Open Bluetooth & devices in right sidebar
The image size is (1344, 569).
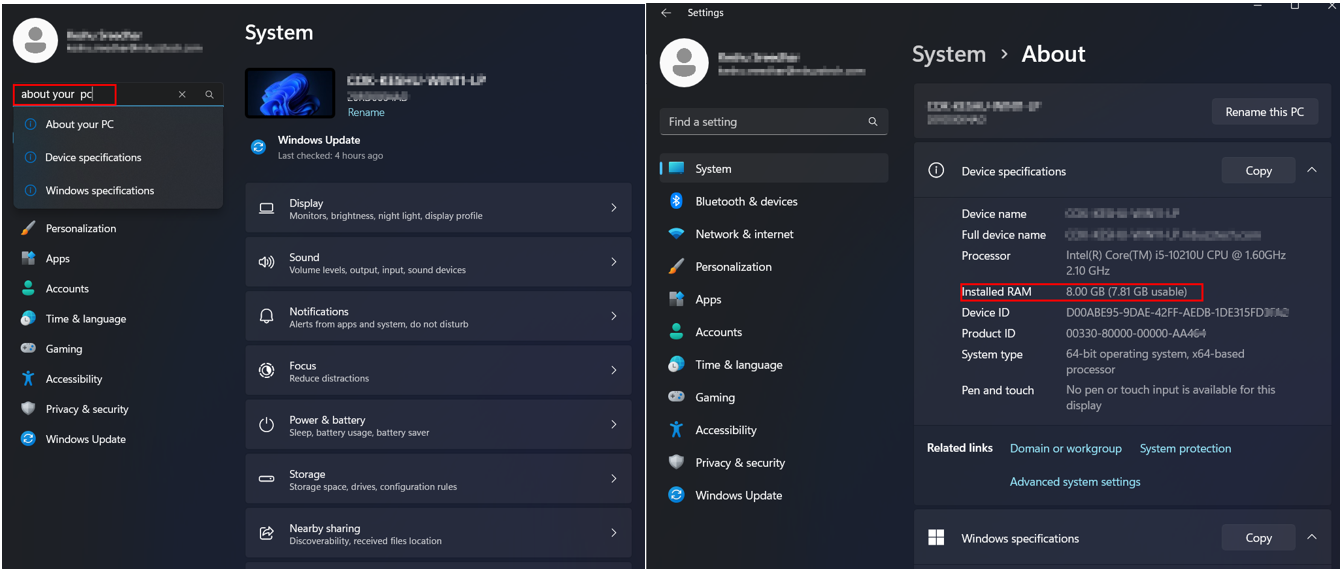tap(774, 201)
